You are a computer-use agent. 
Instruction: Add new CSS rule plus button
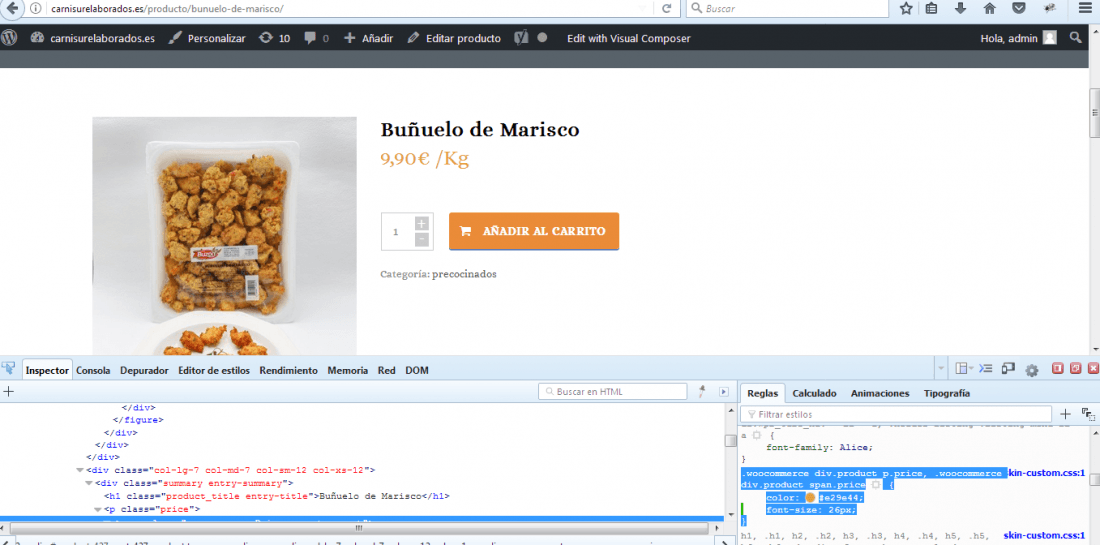coord(1065,414)
